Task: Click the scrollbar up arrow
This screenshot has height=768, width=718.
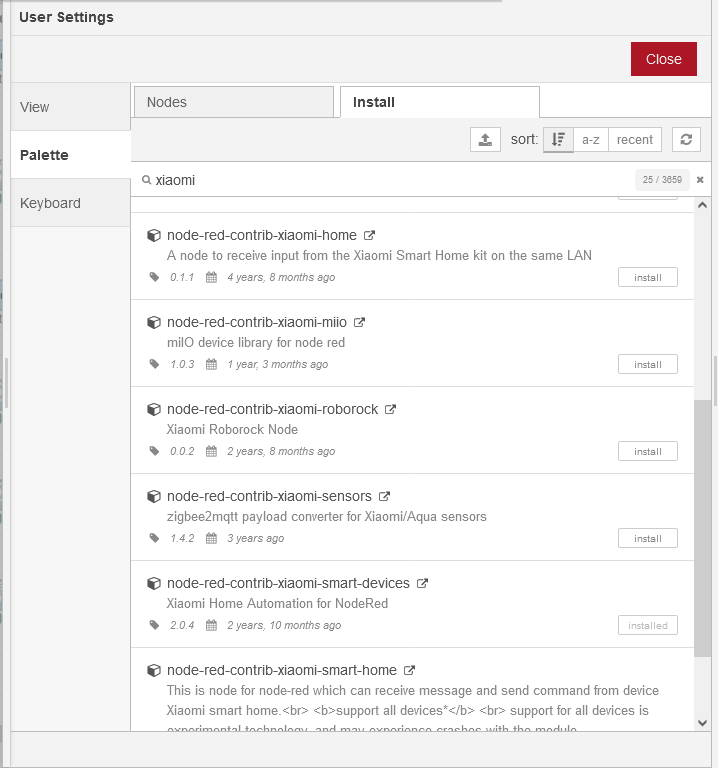Action: pyautogui.click(x=702, y=205)
